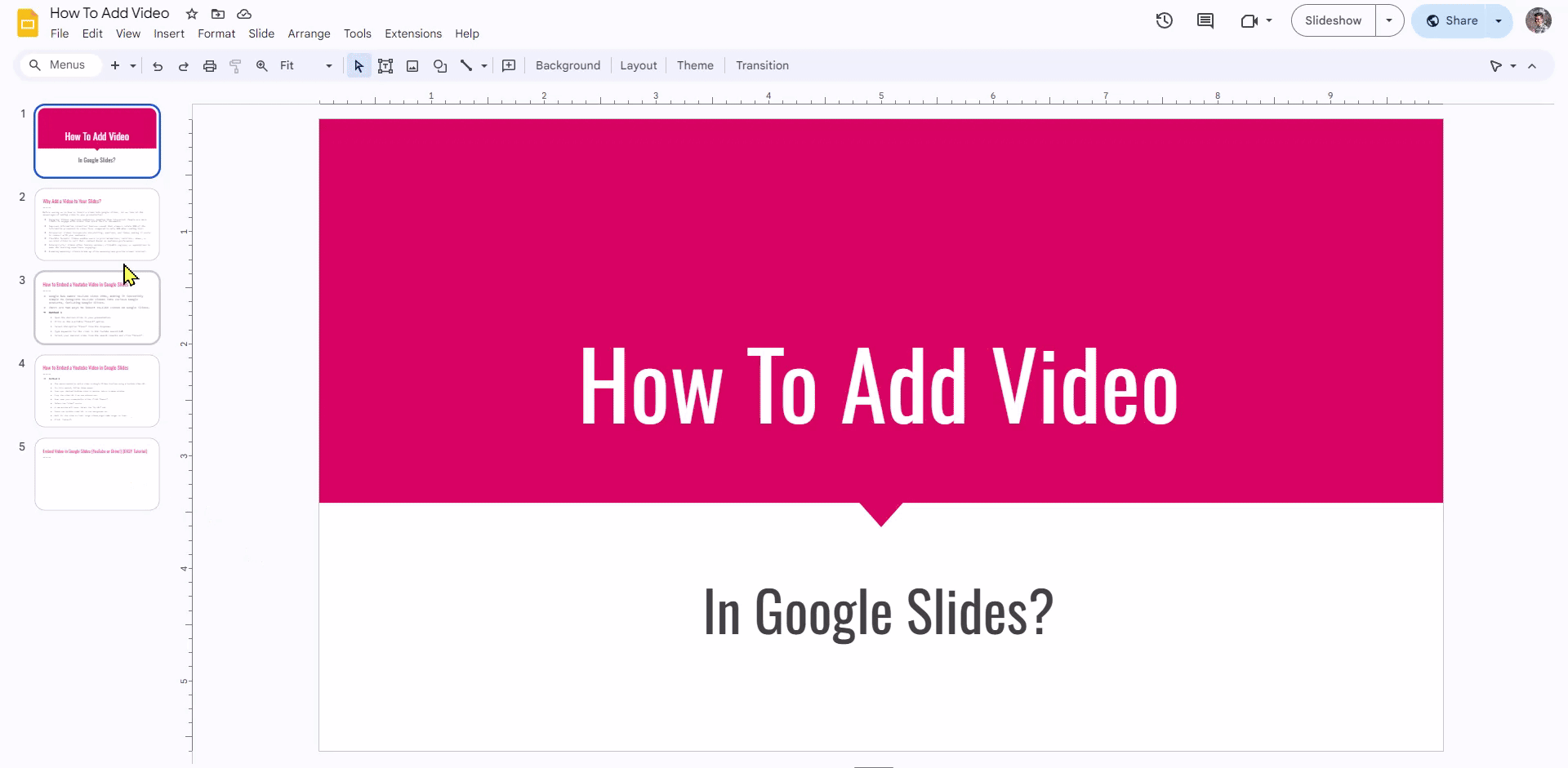Open version history via clock icon
1568x768 pixels.
[1164, 20]
